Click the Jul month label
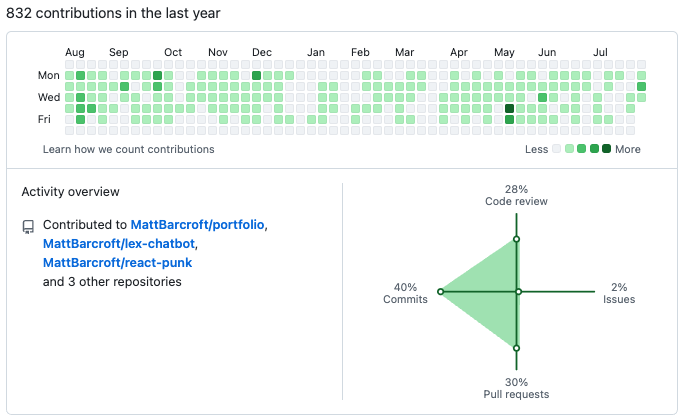This screenshot has width=685, height=420. point(600,52)
